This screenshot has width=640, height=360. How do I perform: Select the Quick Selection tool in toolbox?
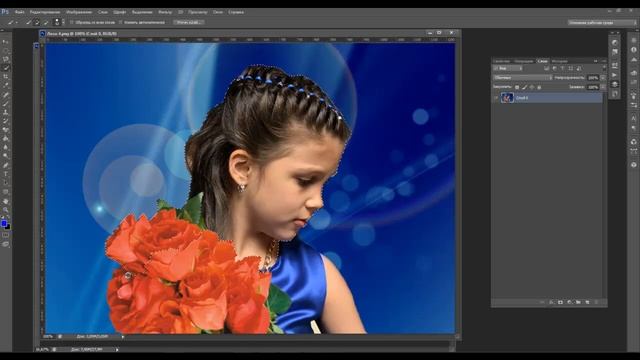click(6, 67)
